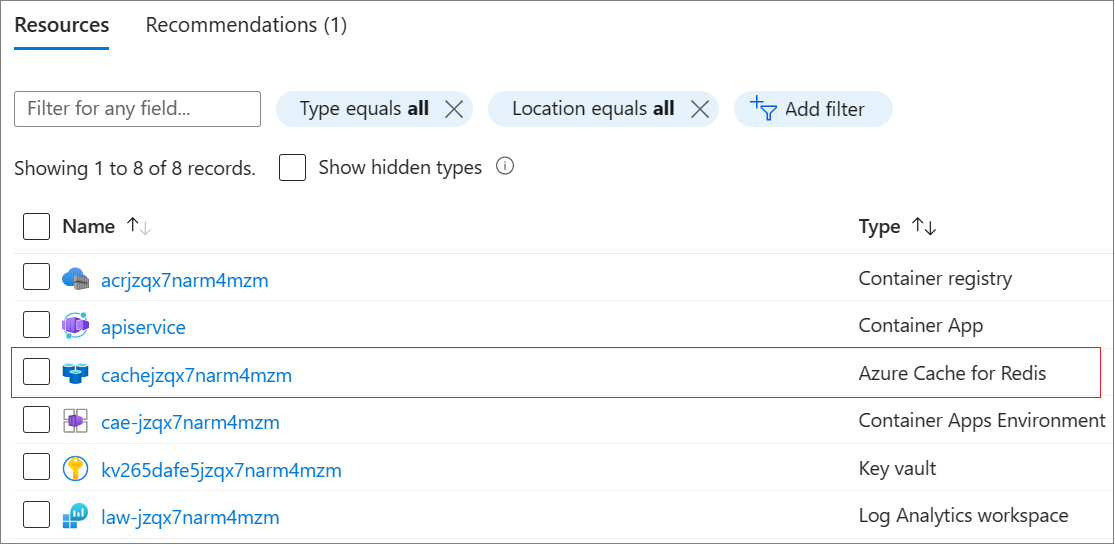Click the Key vault resource icon
The width and height of the screenshot is (1115, 545).
coord(76,469)
